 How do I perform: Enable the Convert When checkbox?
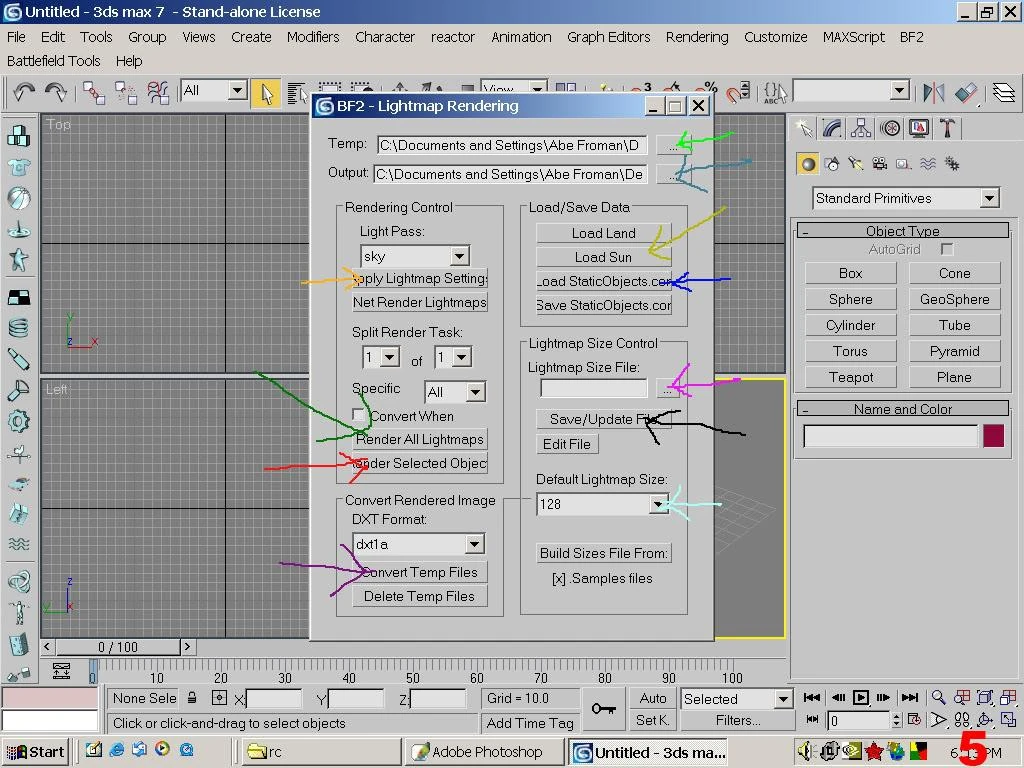[x=359, y=415]
